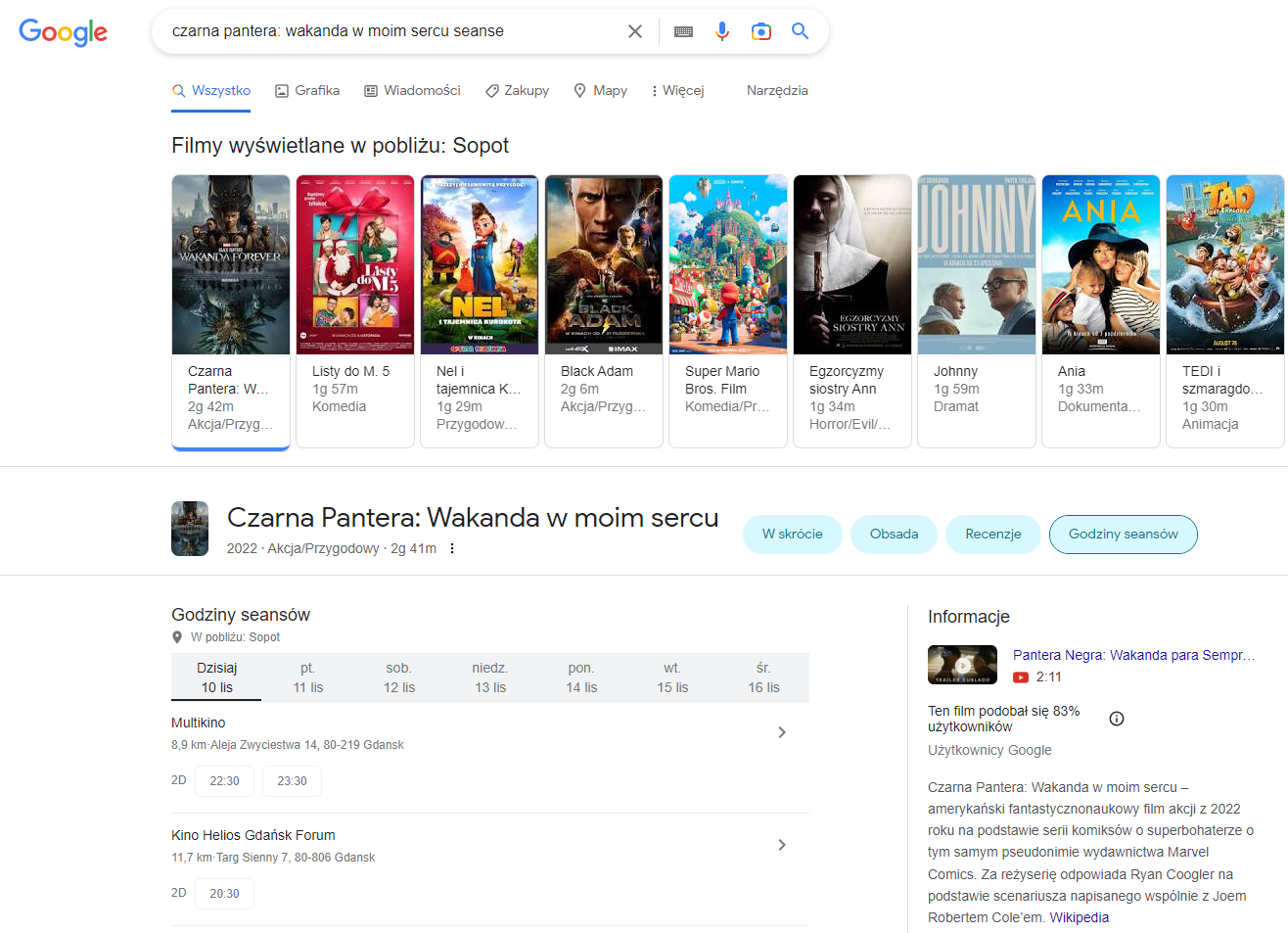1288x933 pixels.
Task: Open the rating info icon
Action: (1117, 719)
